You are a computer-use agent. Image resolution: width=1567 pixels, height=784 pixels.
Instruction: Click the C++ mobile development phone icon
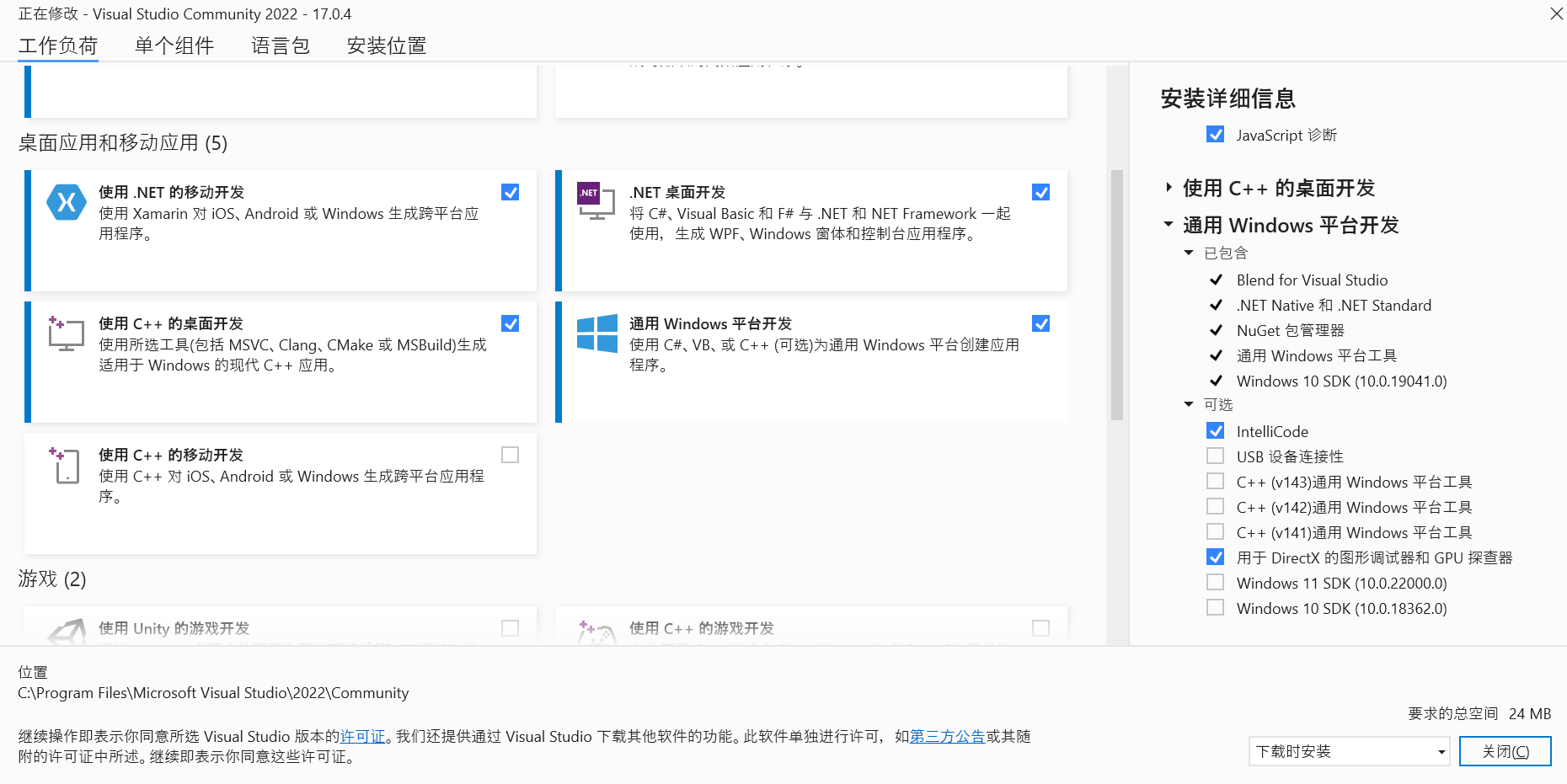pos(65,465)
